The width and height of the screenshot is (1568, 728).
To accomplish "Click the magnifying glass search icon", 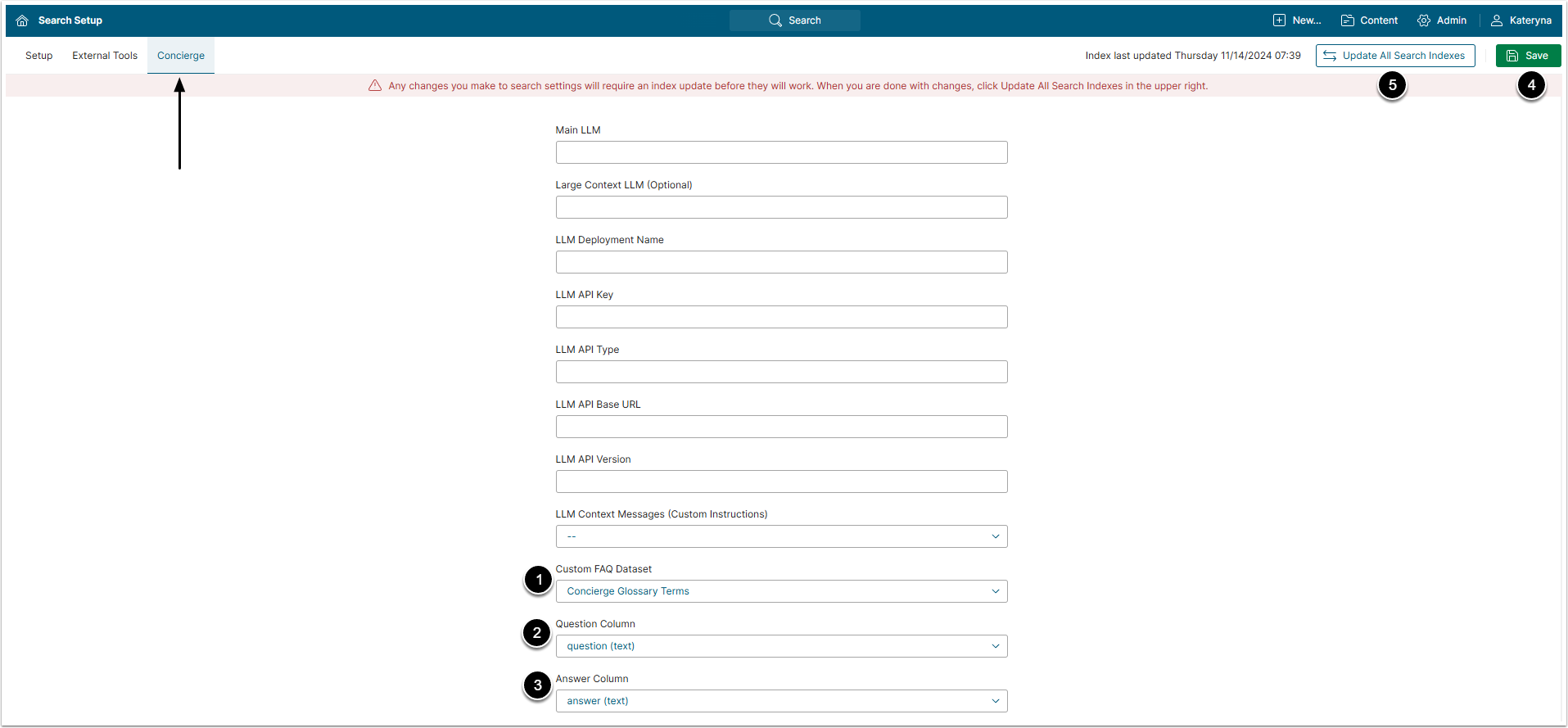I will point(775,20).
